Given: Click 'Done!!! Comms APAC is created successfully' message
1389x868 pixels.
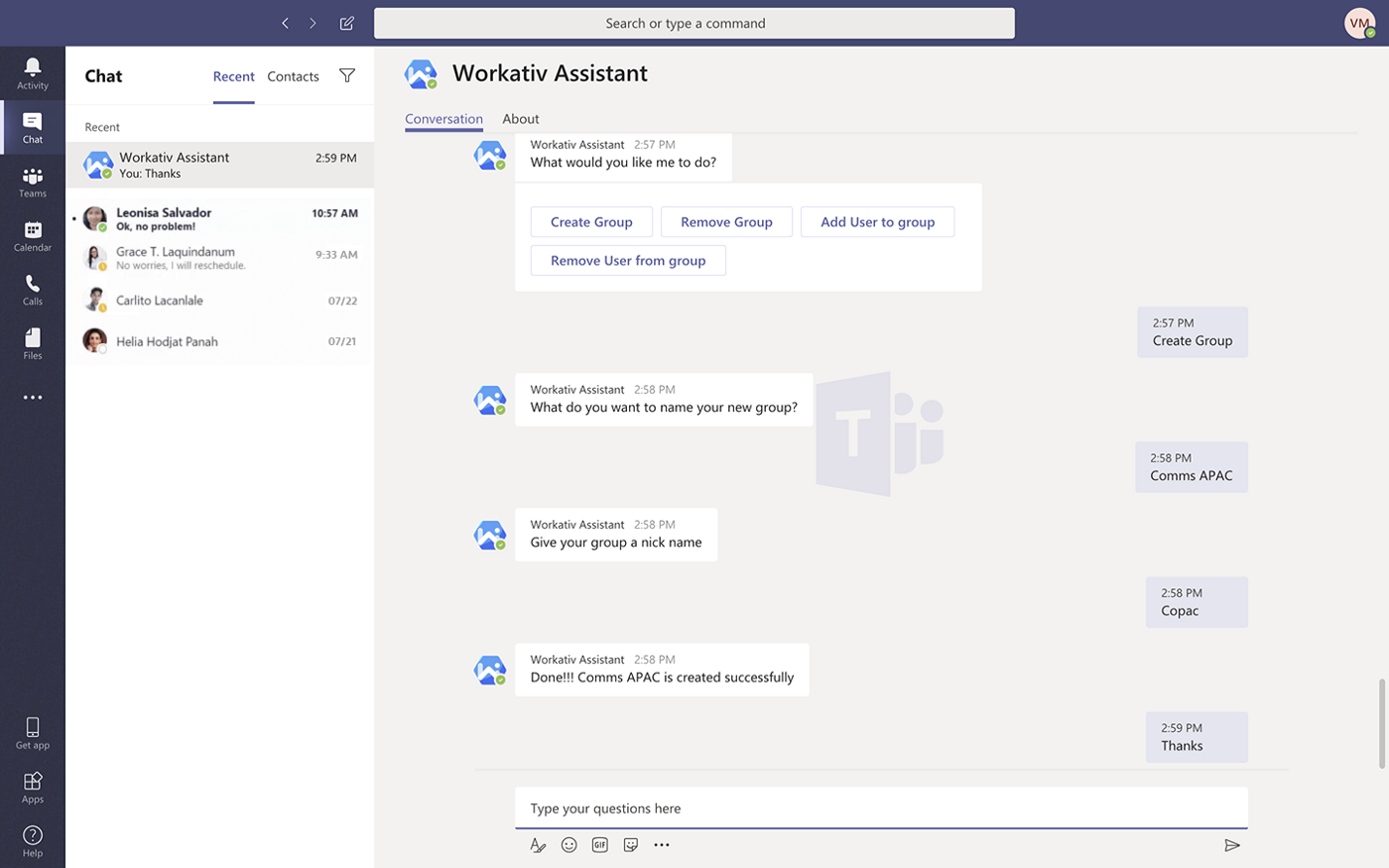Looking at the screenshot, I should point(662,670).
